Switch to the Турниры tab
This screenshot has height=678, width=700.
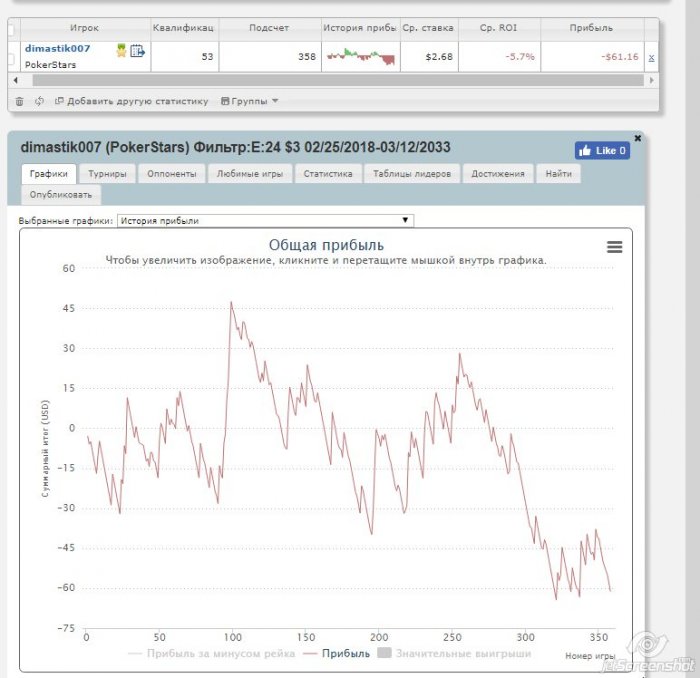click(106, 174)
